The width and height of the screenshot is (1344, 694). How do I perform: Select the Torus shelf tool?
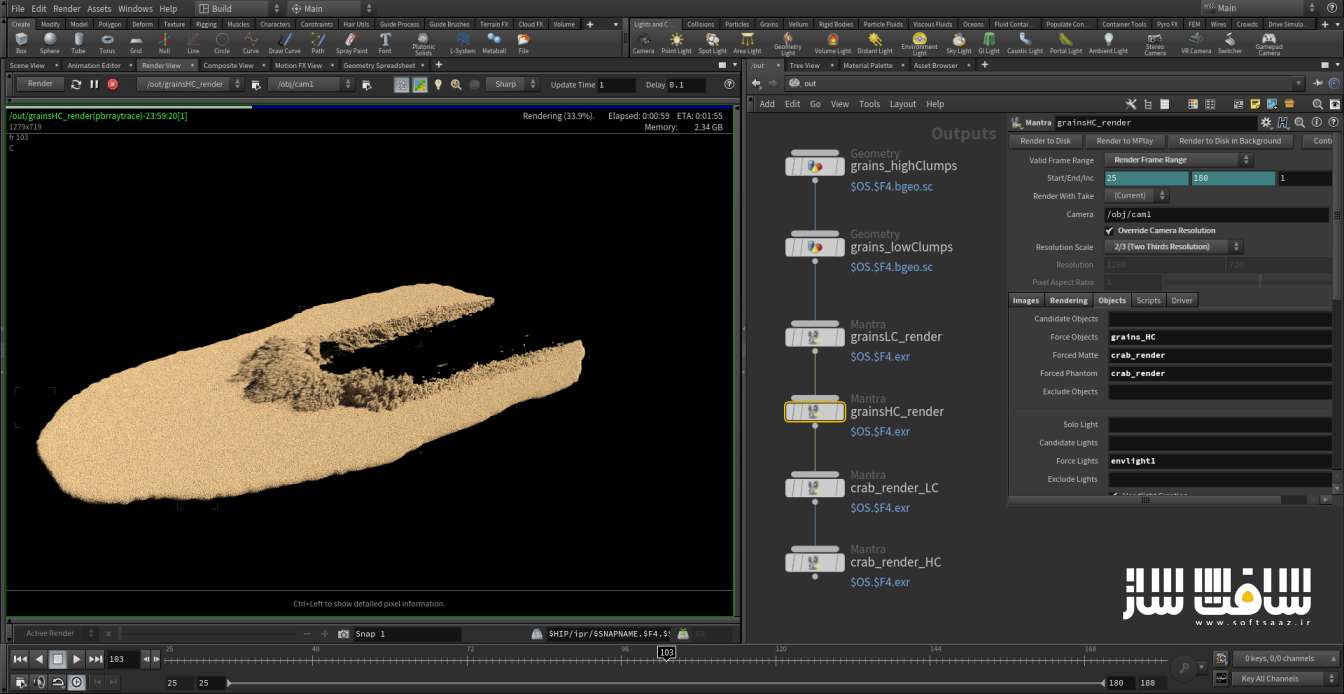pos(107,43)
